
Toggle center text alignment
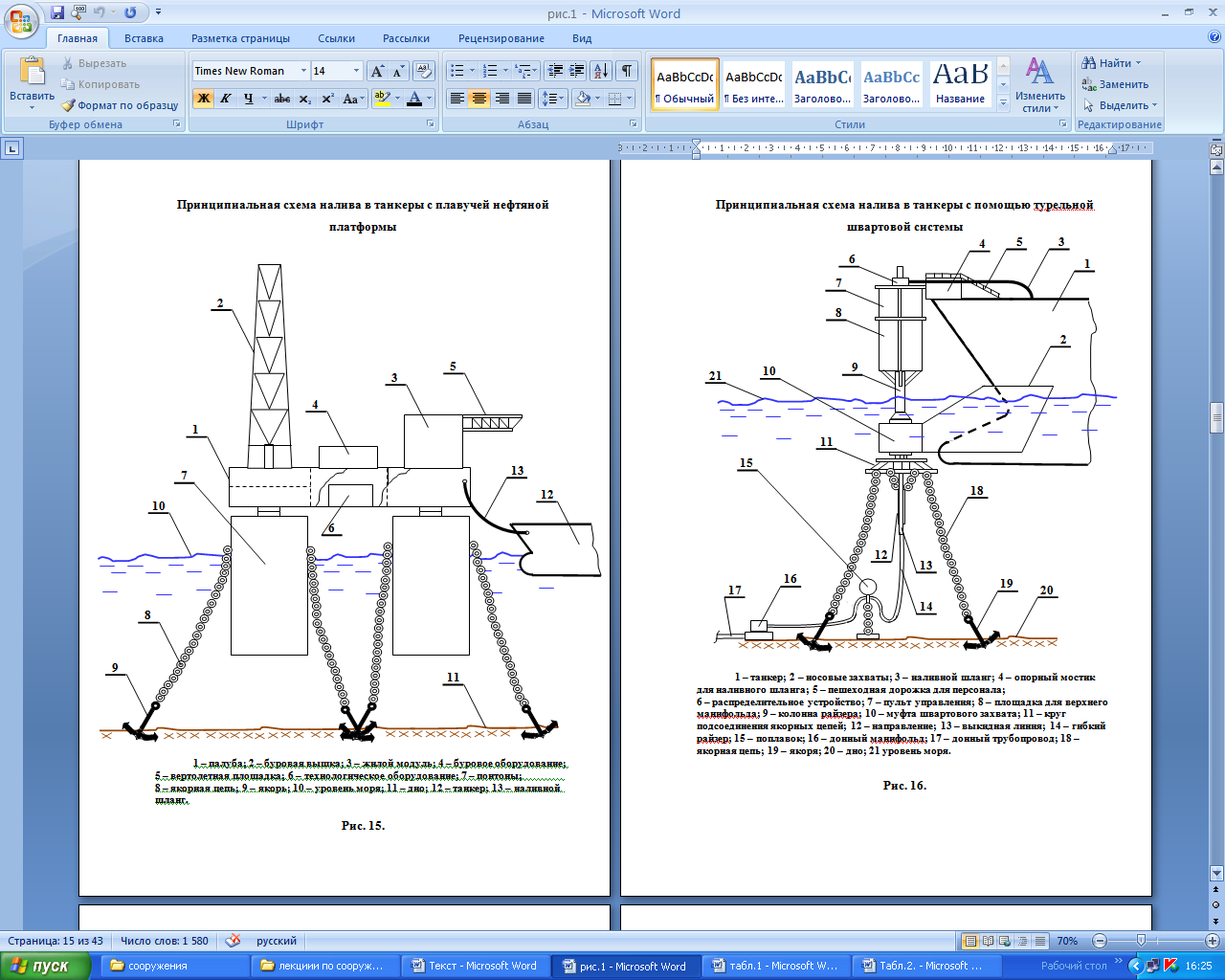[x=479, y=99]
